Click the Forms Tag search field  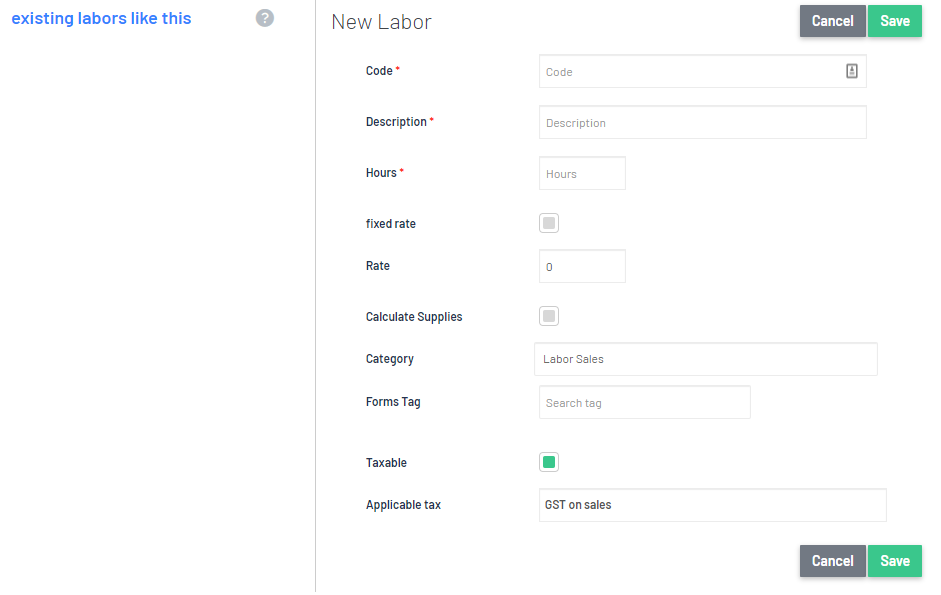click(x=645, y=402)
